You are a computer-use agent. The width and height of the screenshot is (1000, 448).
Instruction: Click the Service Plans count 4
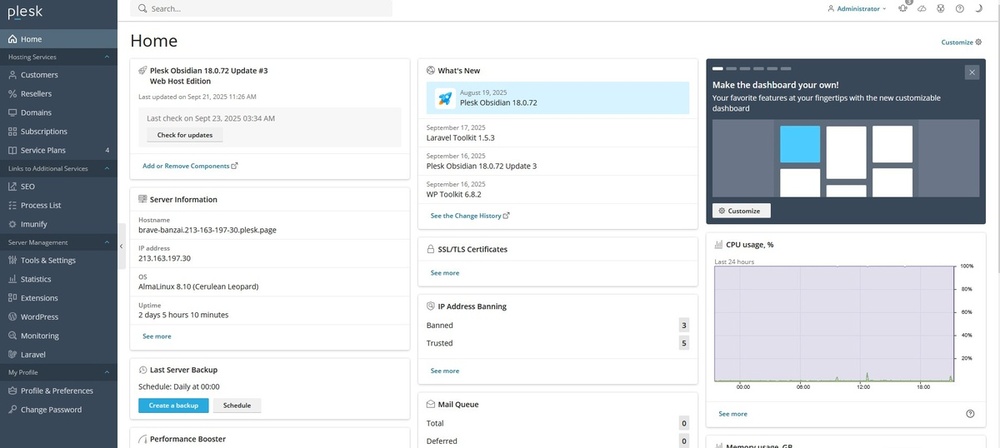point(107,151)
